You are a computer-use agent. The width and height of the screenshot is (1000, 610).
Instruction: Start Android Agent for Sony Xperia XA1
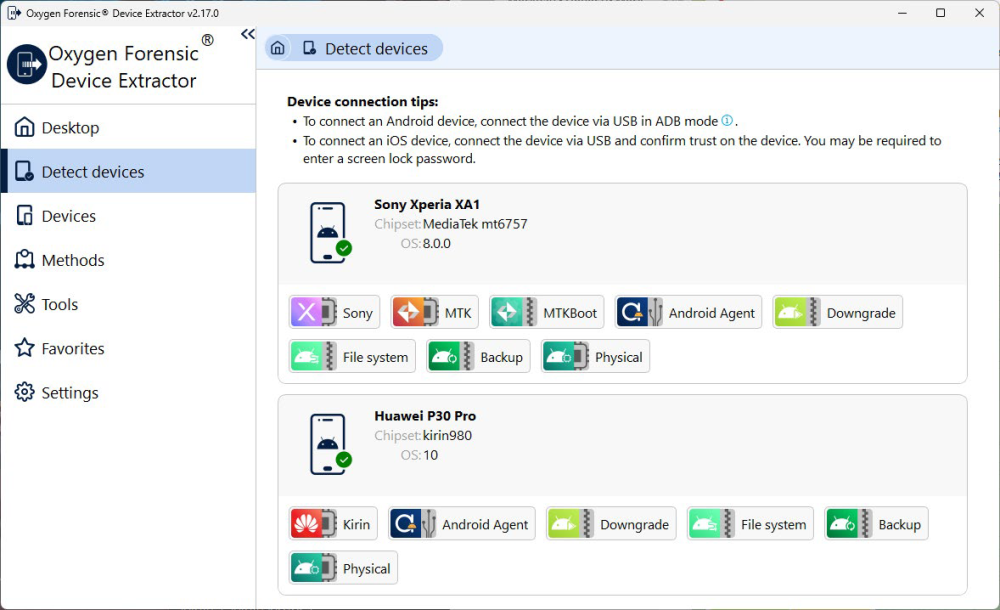[x=688, y=313]
